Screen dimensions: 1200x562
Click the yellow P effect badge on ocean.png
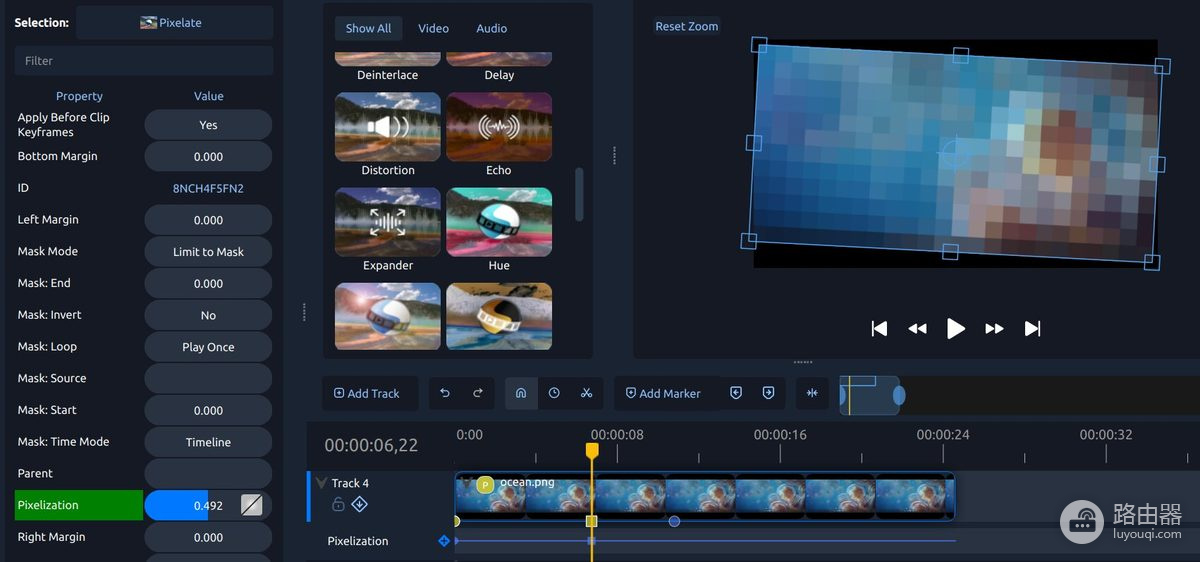pos(485,485)
